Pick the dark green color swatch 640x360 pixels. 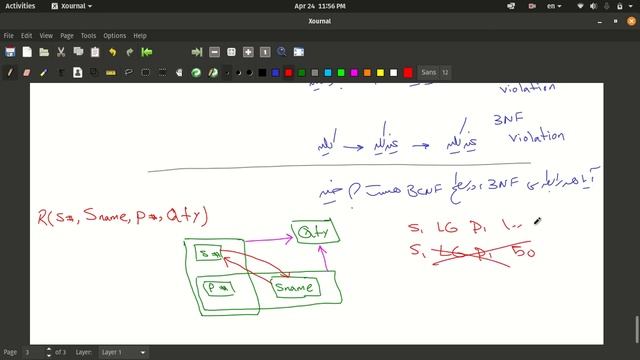pyautogui.click(x=302, y=73)
